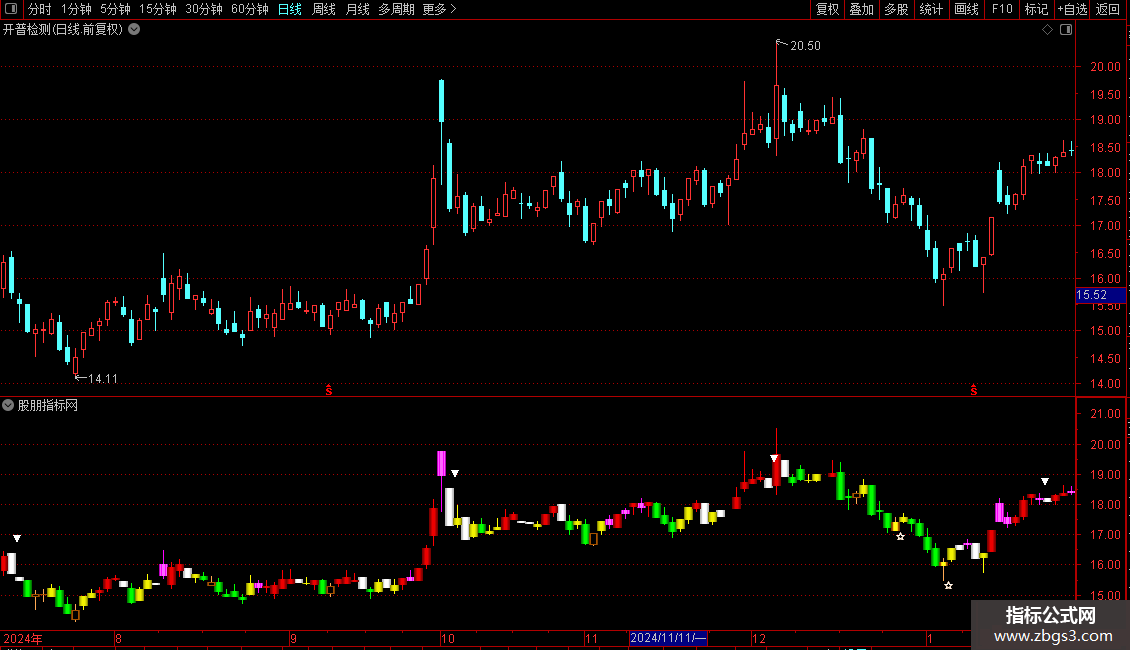
Task: Click the white triangle marker near October indicator peak
Action: pyautogui.click(x=455, y=473)
